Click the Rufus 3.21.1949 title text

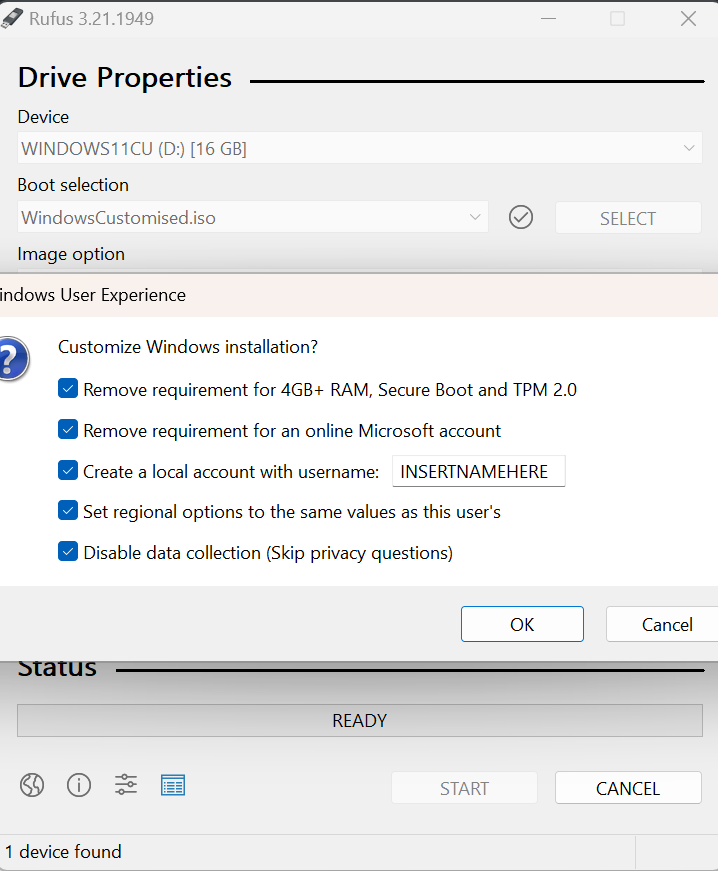click(x=91, y=19)
